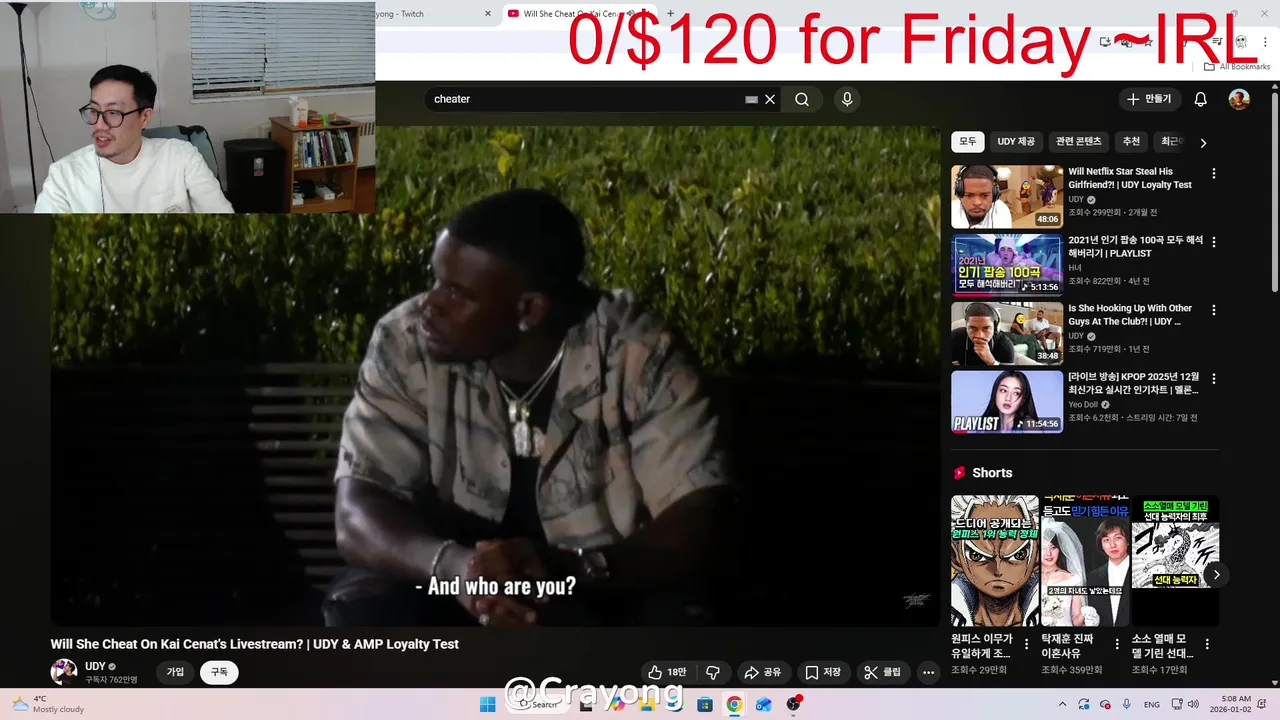Toggle the 구독 subscribe button
Viewport: 1280px width, 720px height.
click(219, 672)
